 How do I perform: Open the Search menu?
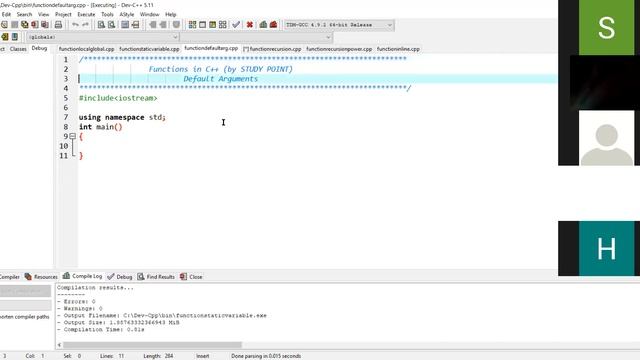(x=24, y=14)
